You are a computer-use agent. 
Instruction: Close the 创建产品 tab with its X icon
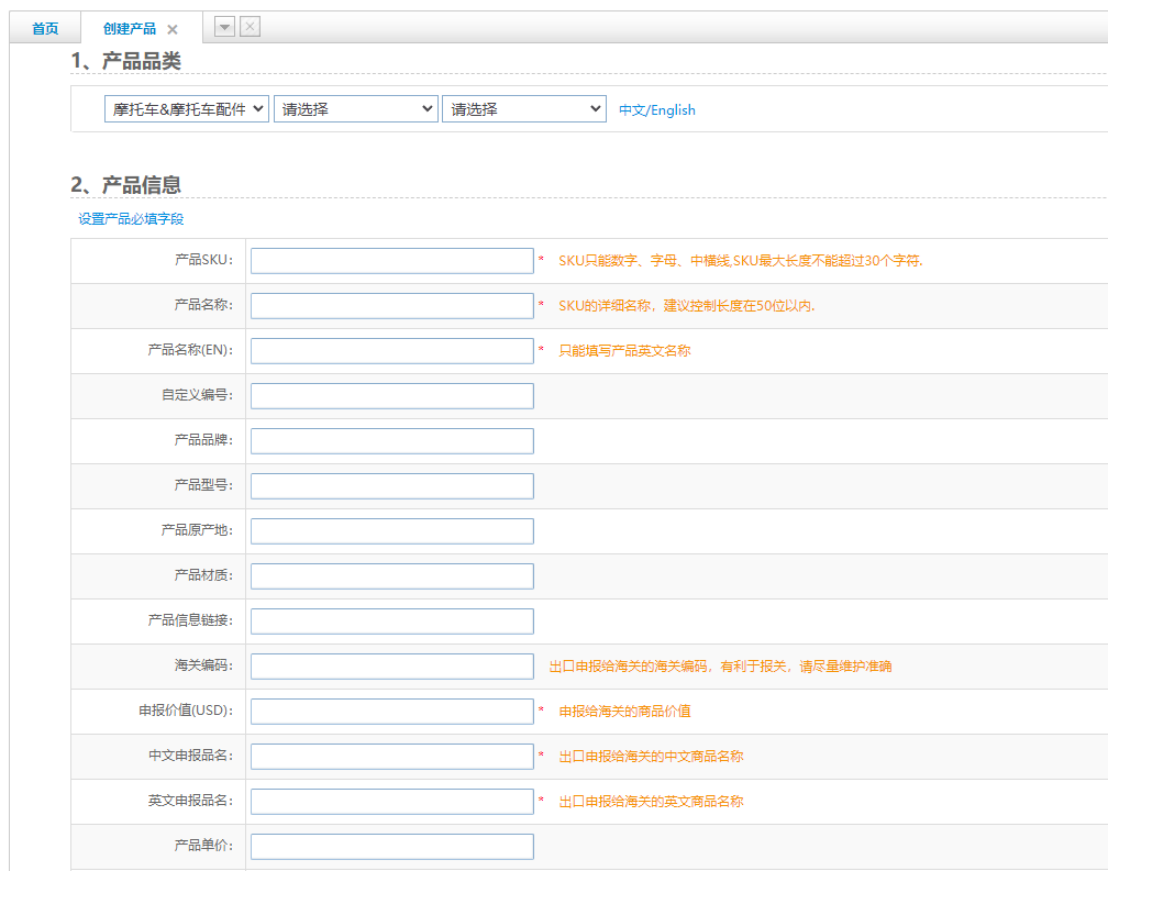tap(173, 30)
